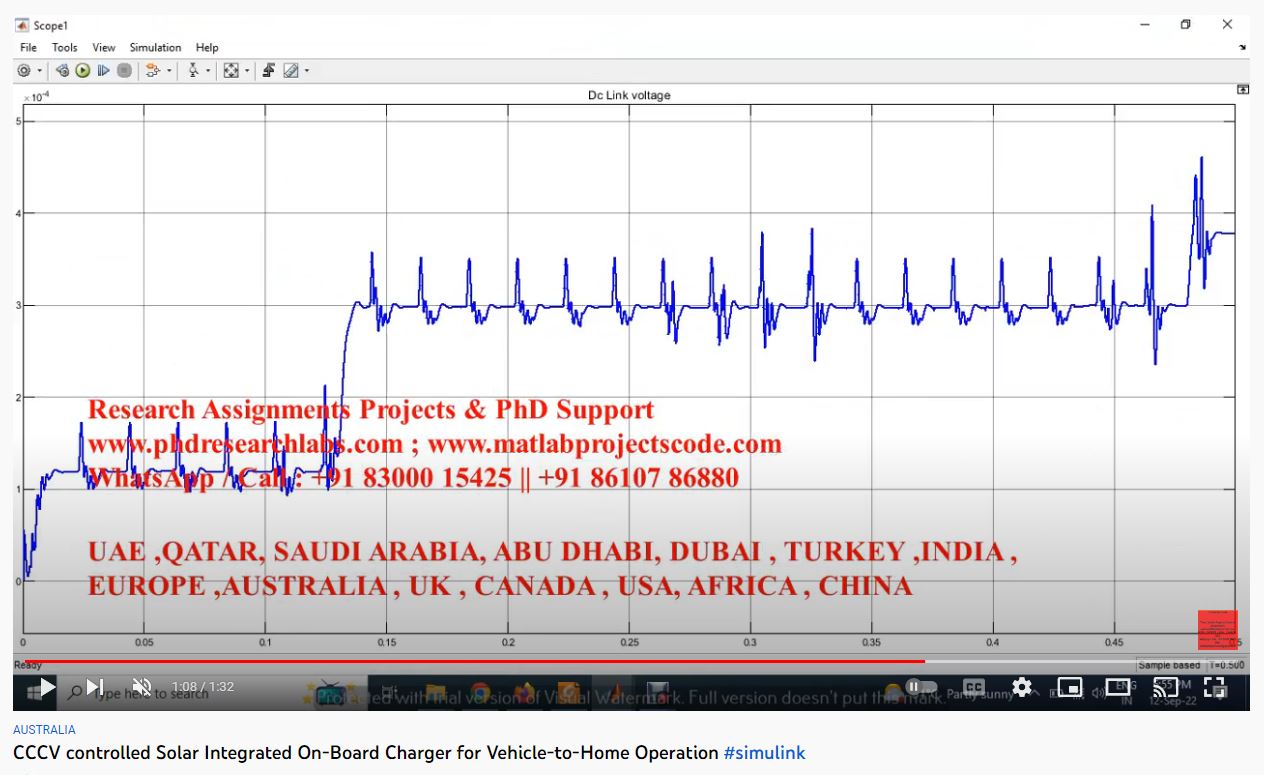Open the AUSTRALIA category link
Screen dimensions: 1264x775
[44, 730]
